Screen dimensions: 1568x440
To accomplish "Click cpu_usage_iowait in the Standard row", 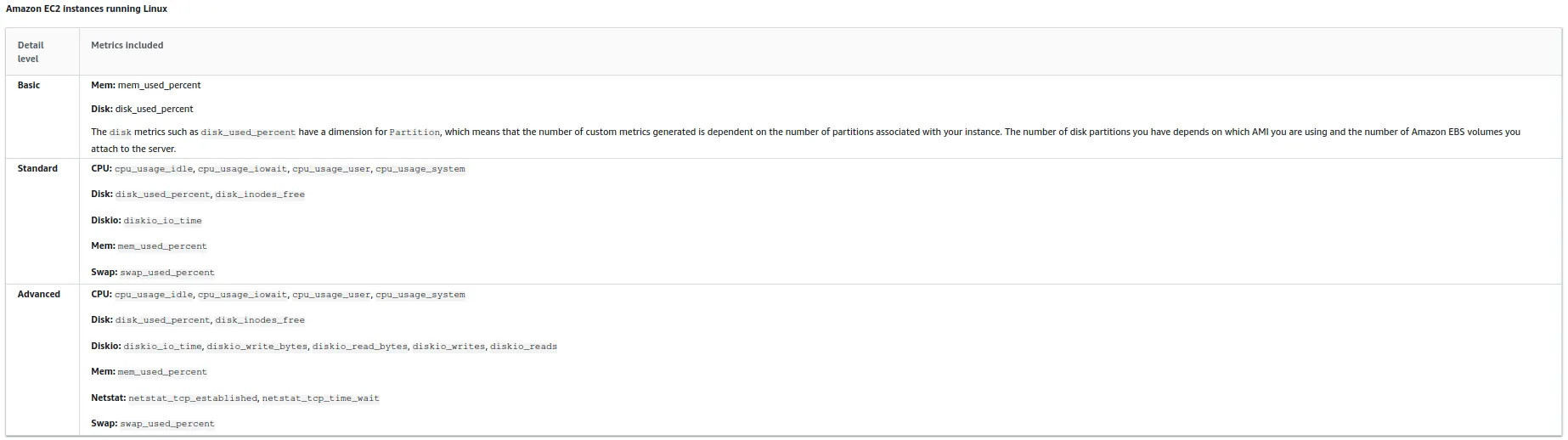I will [x=242, y=169].
